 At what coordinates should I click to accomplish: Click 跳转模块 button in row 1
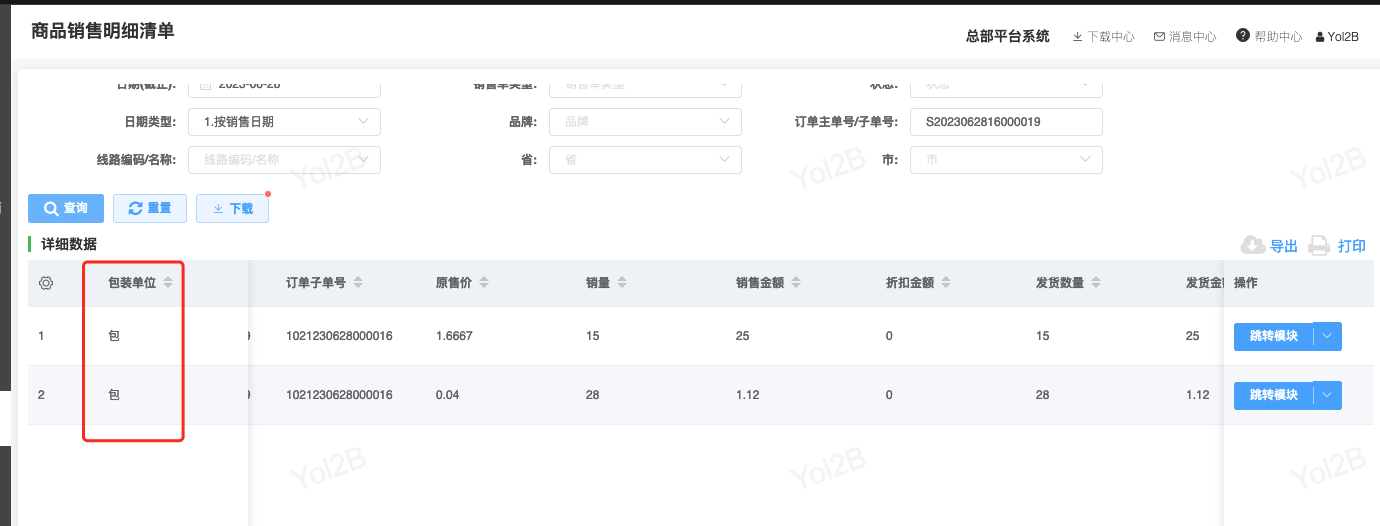click(x=1273, y=336)
